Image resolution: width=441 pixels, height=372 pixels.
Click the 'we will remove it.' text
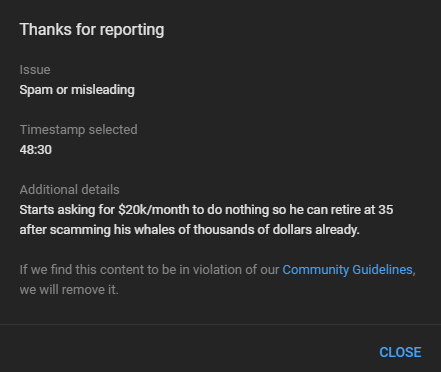point(69,290)
